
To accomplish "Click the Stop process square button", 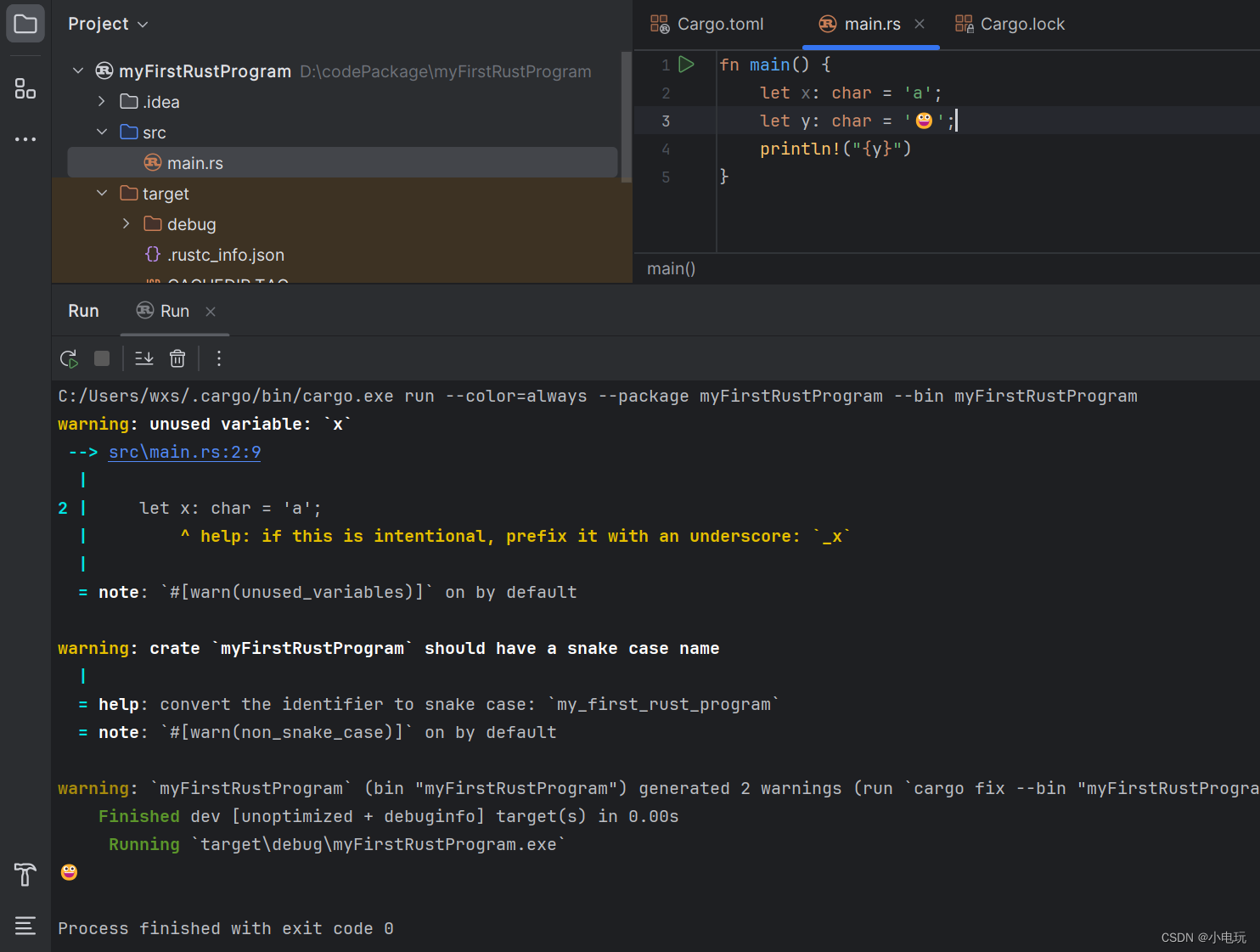I will tap(102, 358).
